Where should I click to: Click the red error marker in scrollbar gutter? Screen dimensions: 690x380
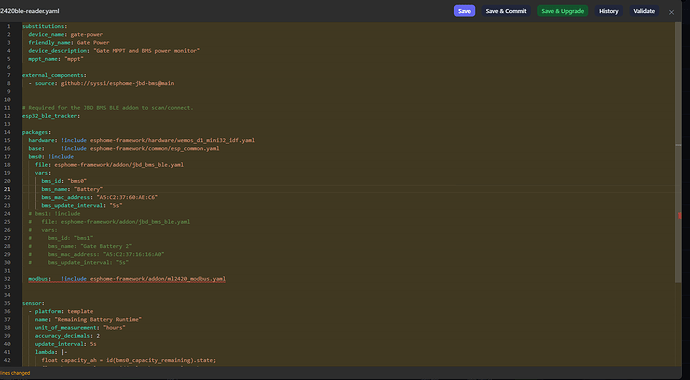(679, 216)
